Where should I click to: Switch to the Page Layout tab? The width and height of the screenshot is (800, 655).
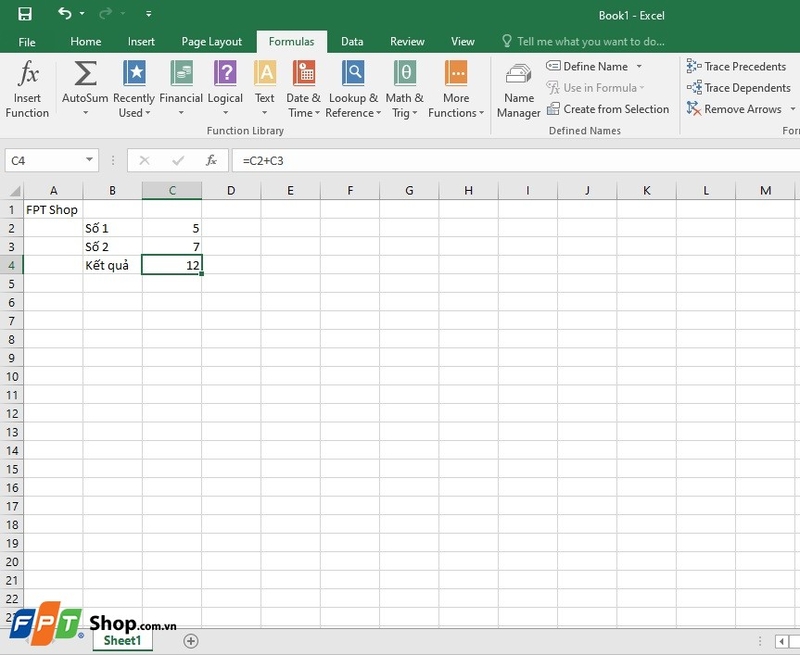[212, 42]
